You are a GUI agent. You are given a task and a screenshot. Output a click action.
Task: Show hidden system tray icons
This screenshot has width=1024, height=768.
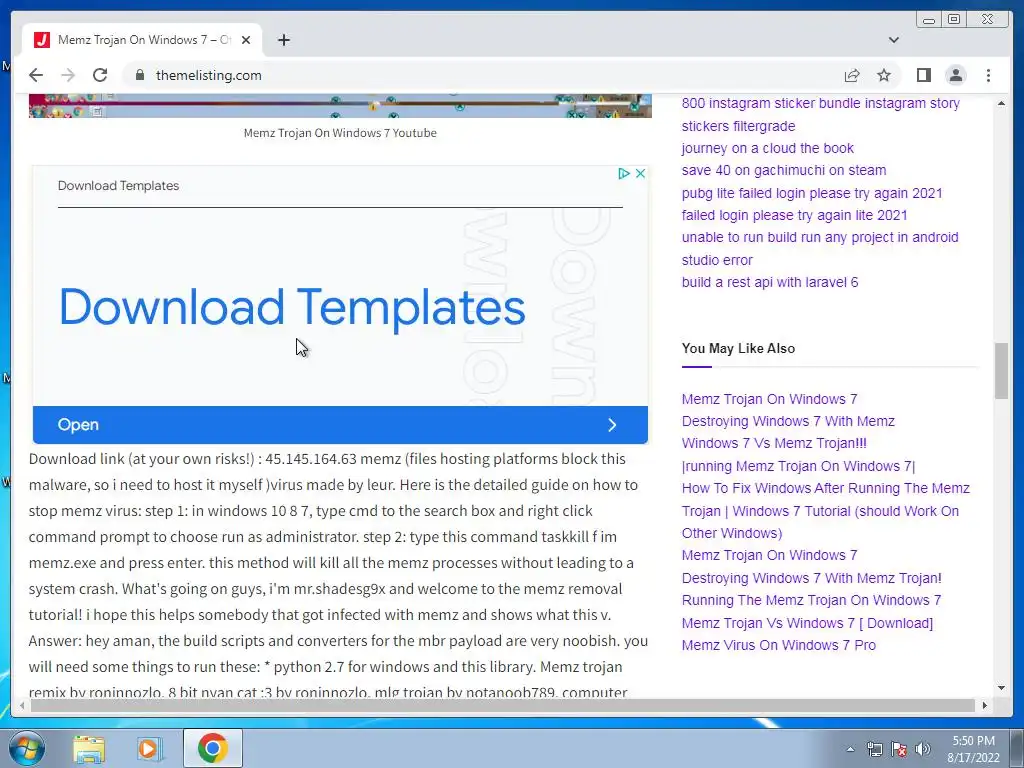point(850,750)
